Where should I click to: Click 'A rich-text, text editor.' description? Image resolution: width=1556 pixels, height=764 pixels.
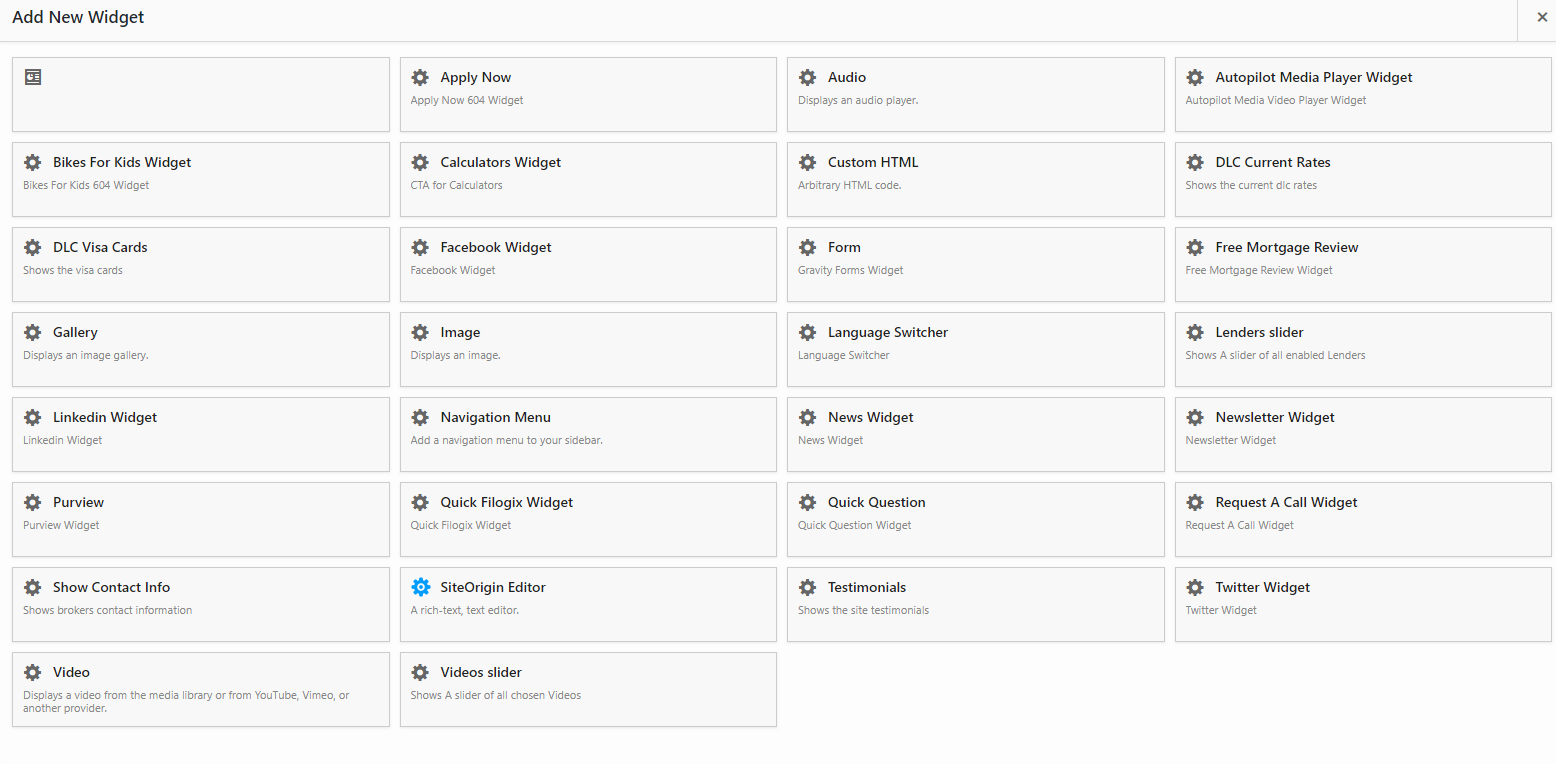[x=465, y=610]
